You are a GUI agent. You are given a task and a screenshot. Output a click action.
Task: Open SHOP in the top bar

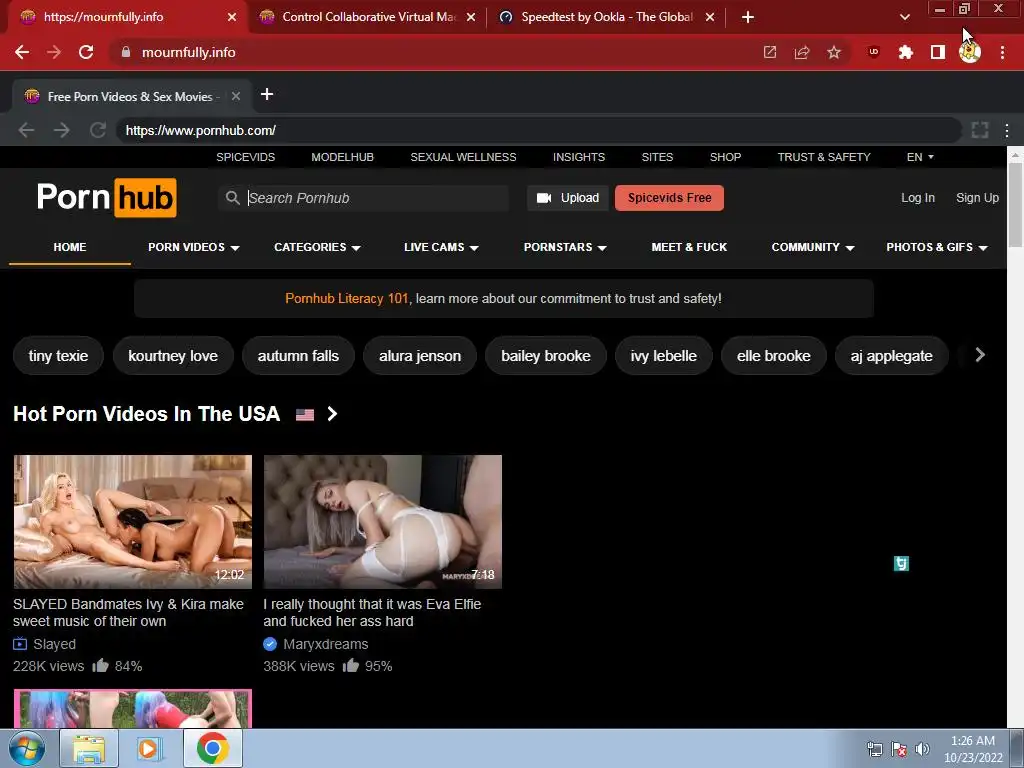tap(725, 157)
